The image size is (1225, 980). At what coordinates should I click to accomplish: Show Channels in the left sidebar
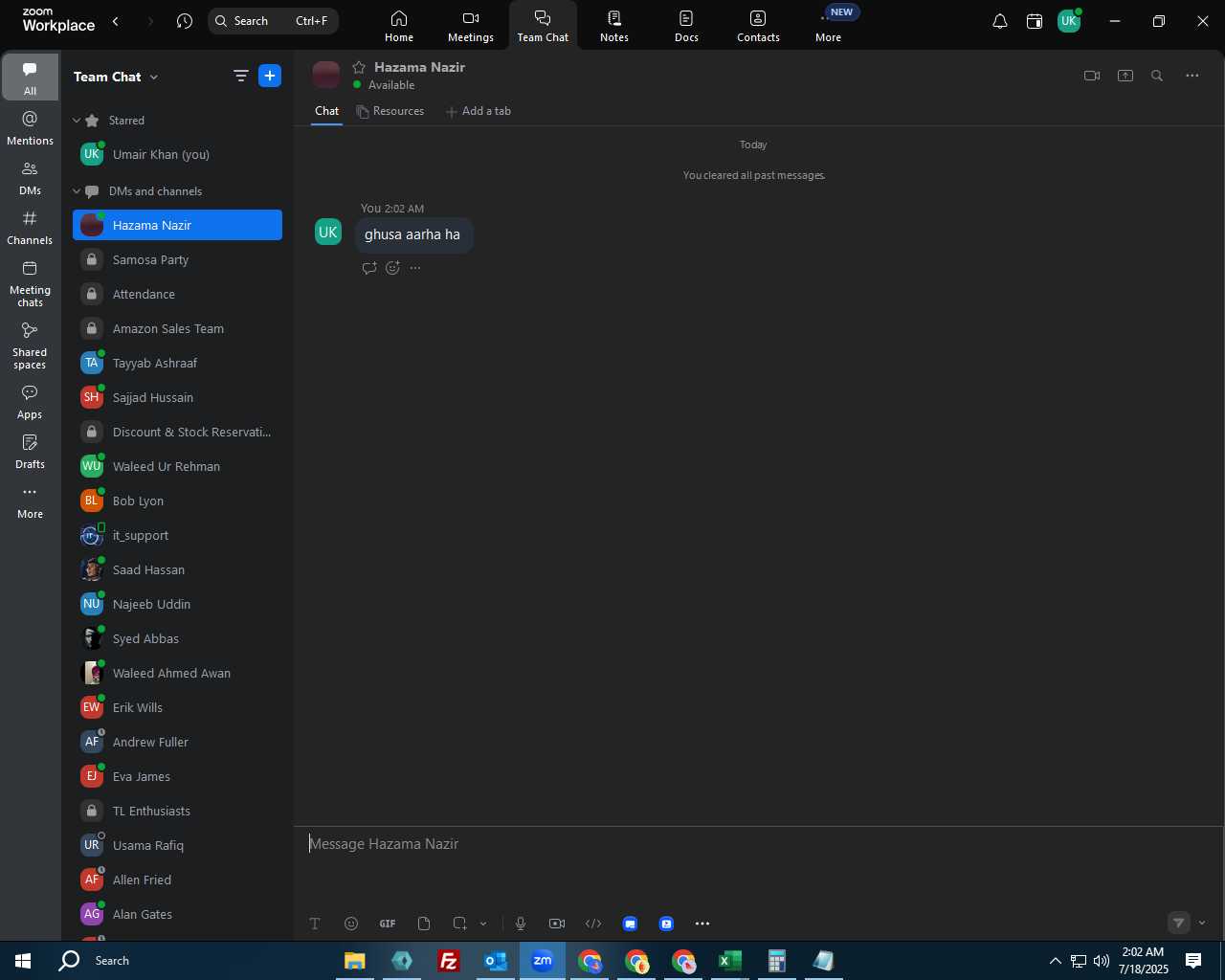click(31, 228)
